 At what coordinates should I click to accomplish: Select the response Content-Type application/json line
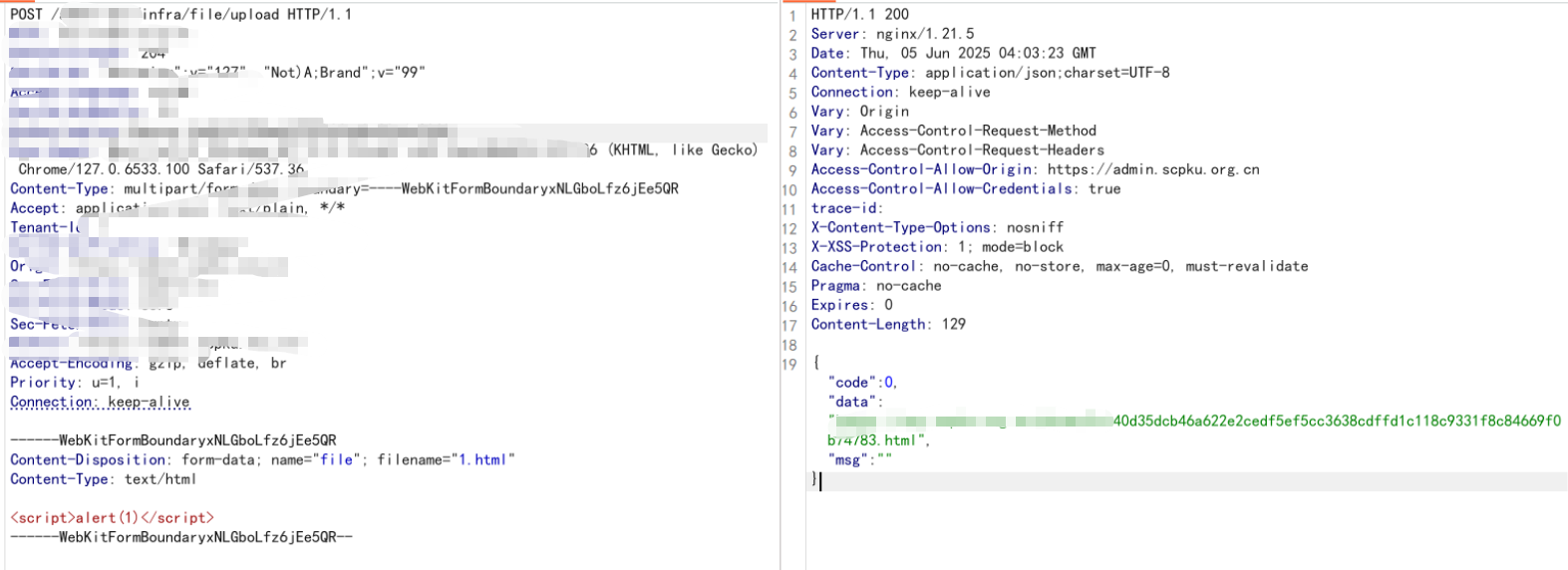coord(990,73)
